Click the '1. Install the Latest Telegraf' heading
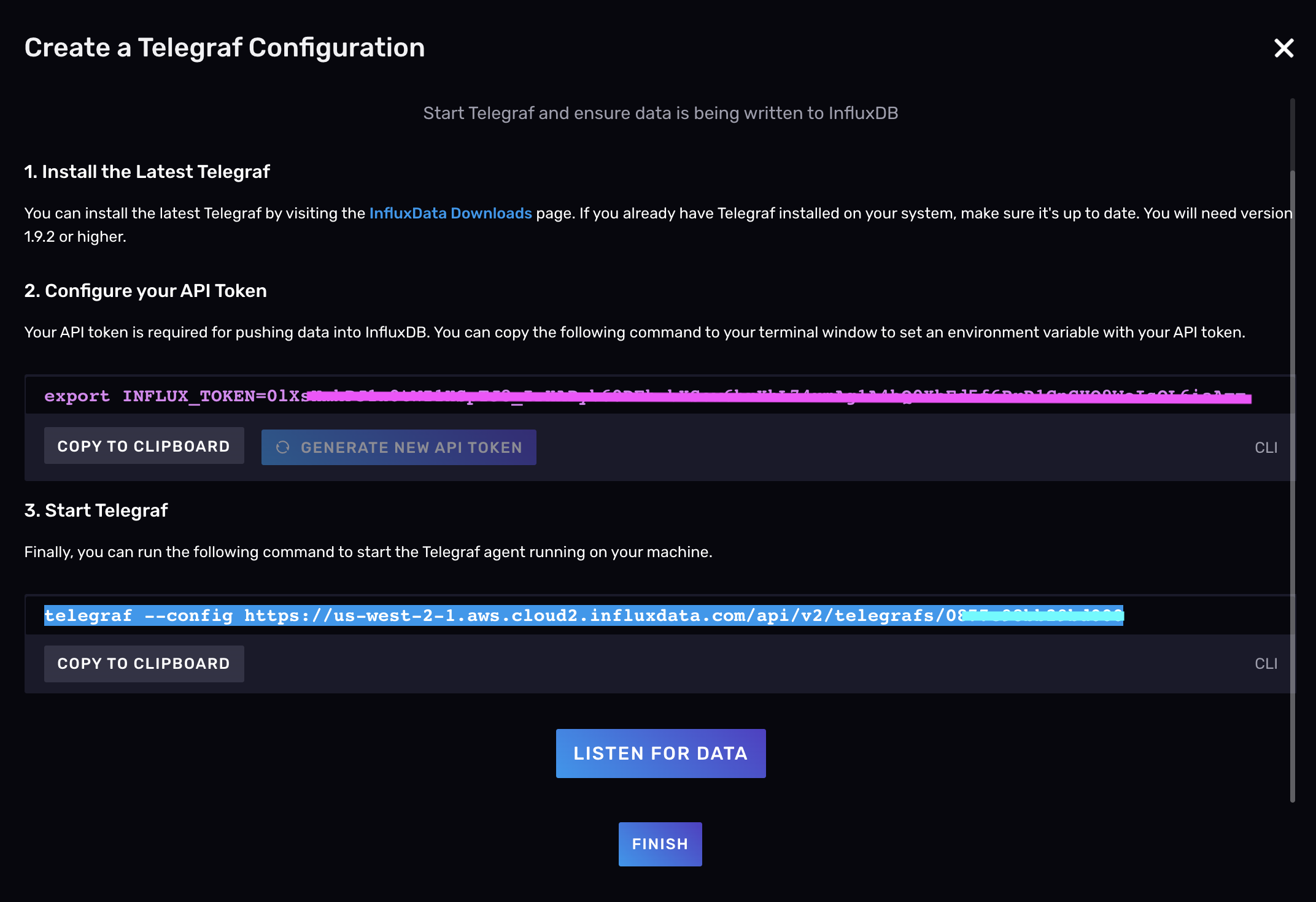This screenshot has width=1316, height=902. pyautogui.click(x=147, y=172)
